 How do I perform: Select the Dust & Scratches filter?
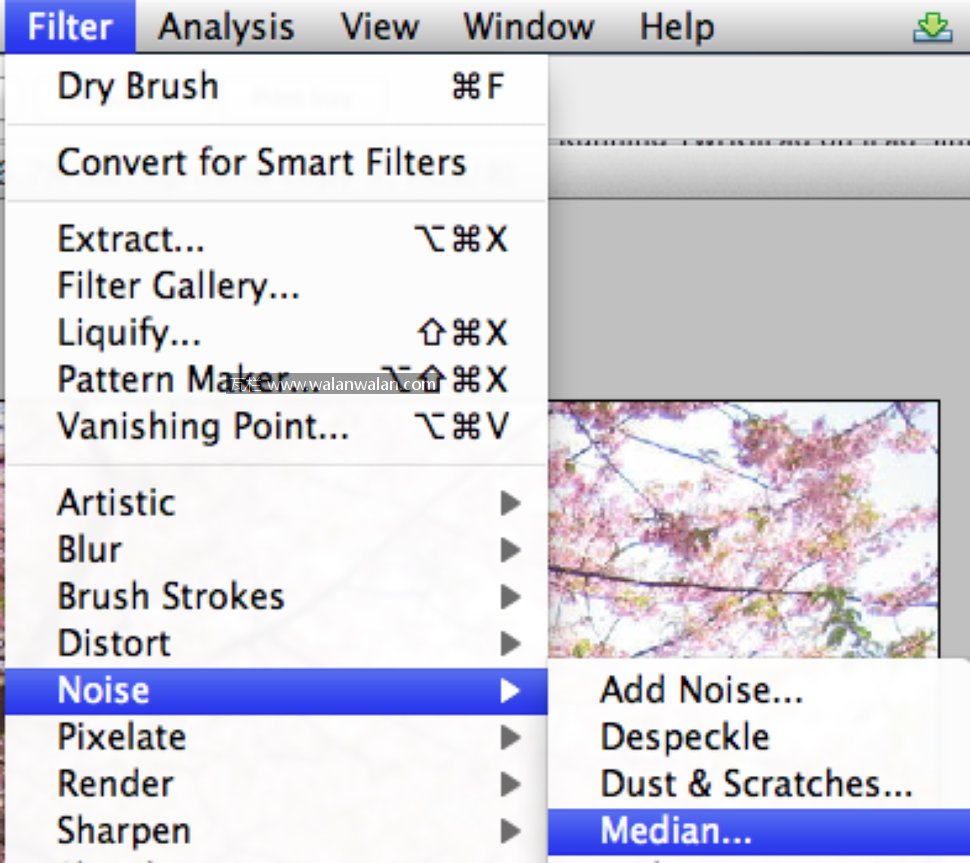[x=756, y=784]
